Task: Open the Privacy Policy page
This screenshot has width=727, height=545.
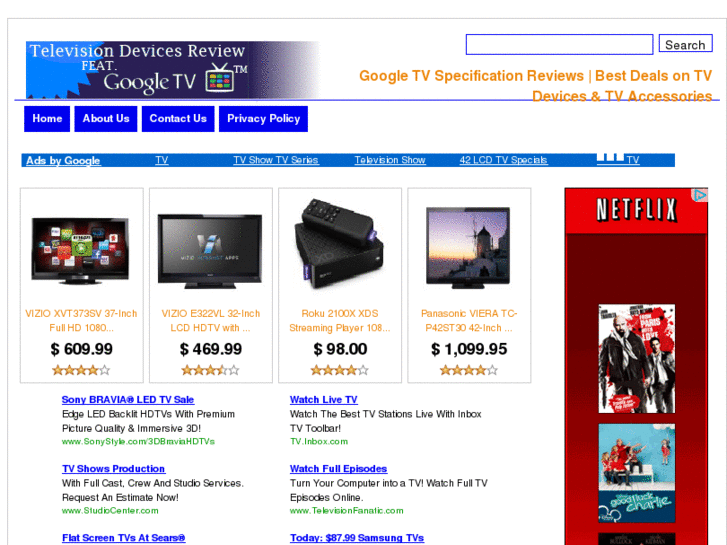Action: coord(263,119)
